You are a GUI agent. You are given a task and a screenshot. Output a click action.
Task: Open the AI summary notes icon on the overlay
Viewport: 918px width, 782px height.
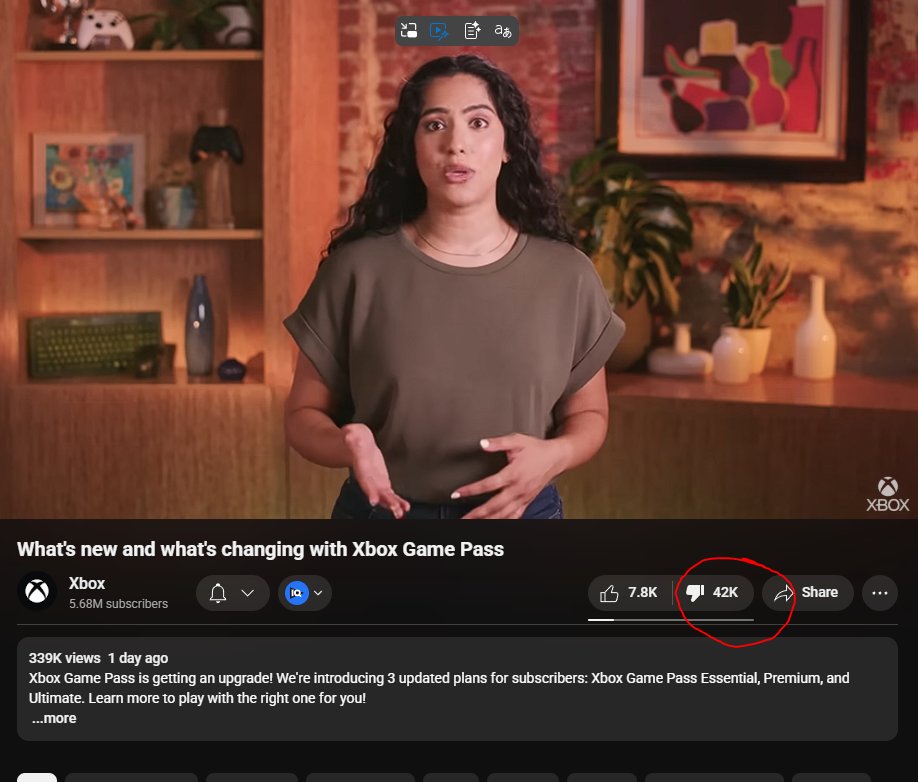click(x=472, y=30)
